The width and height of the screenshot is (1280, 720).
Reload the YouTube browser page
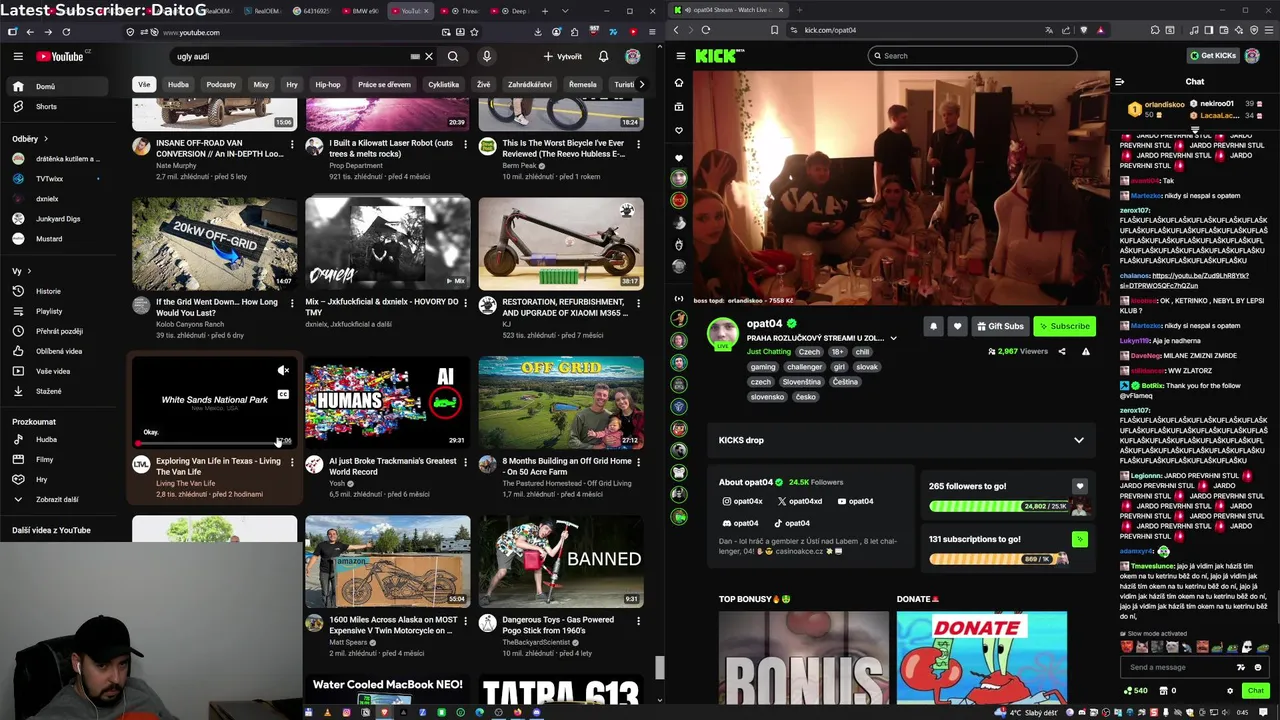point(66,32)
